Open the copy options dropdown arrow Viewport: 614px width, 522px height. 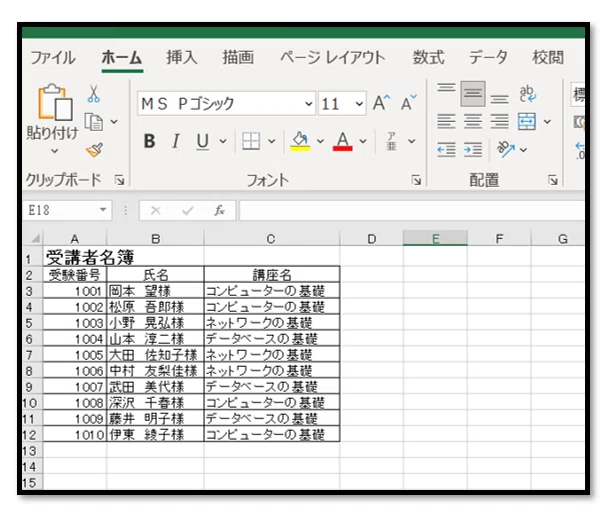point(114,122)
